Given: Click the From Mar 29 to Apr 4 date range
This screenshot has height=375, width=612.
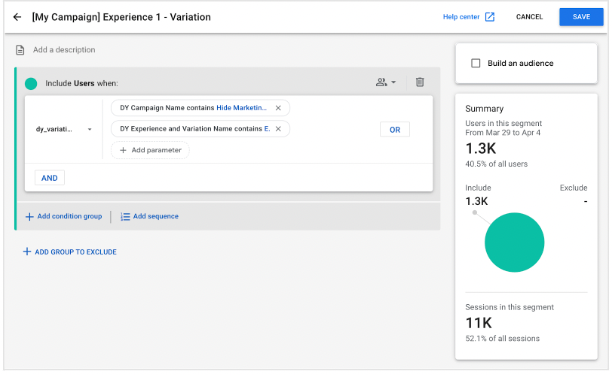Looking at the screenshot, I should coord(503,133).
